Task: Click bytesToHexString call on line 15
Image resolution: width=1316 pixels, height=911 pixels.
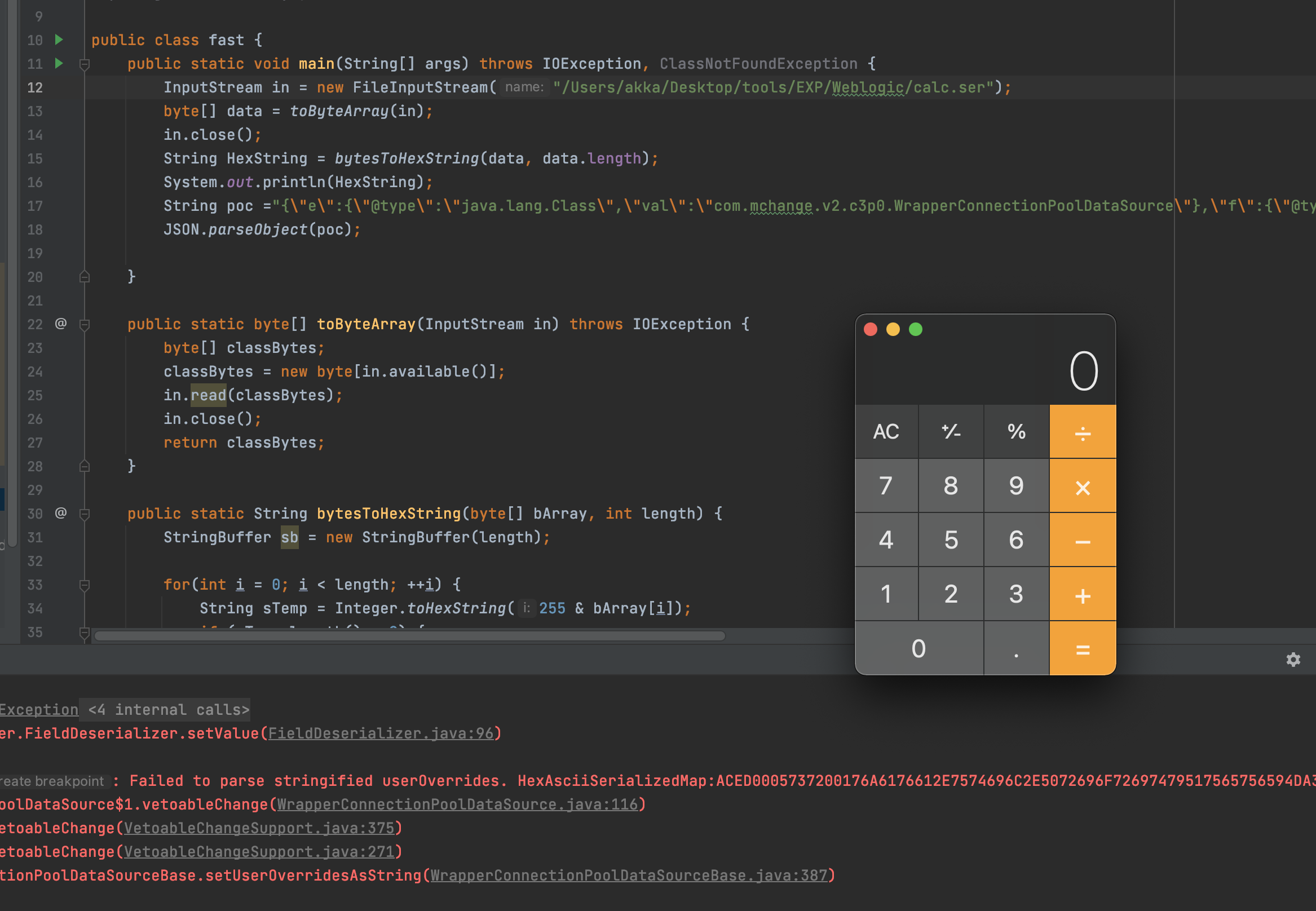Action: pos(407,158)
